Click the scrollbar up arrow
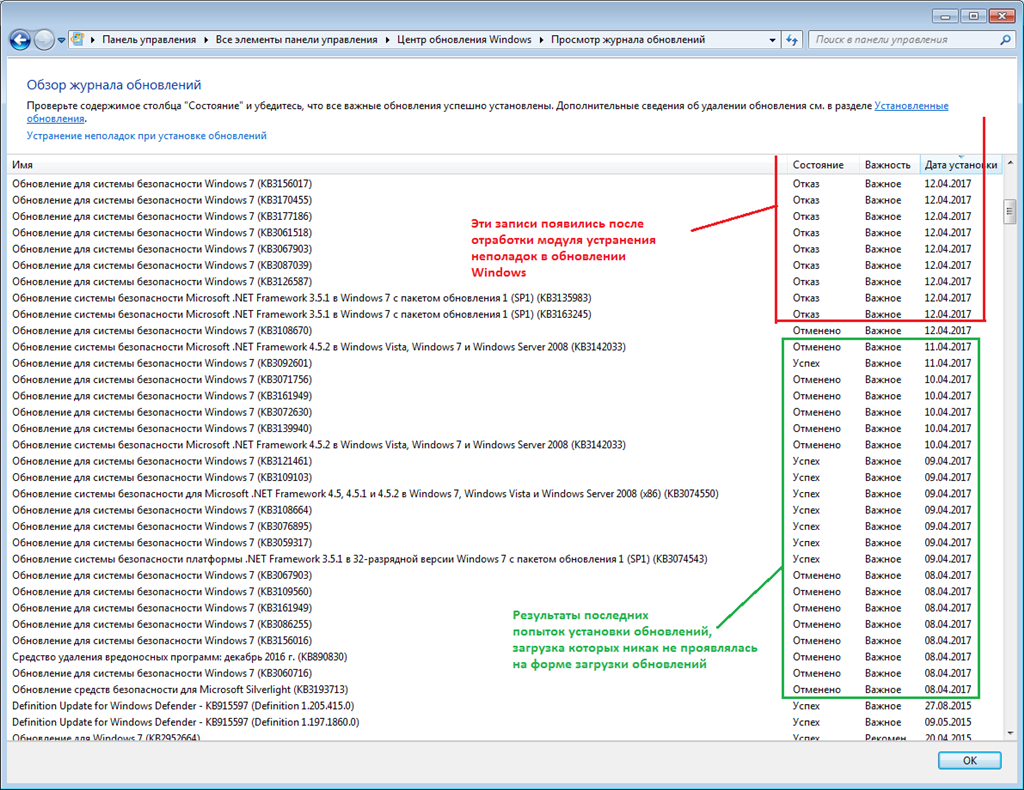 1010,163
